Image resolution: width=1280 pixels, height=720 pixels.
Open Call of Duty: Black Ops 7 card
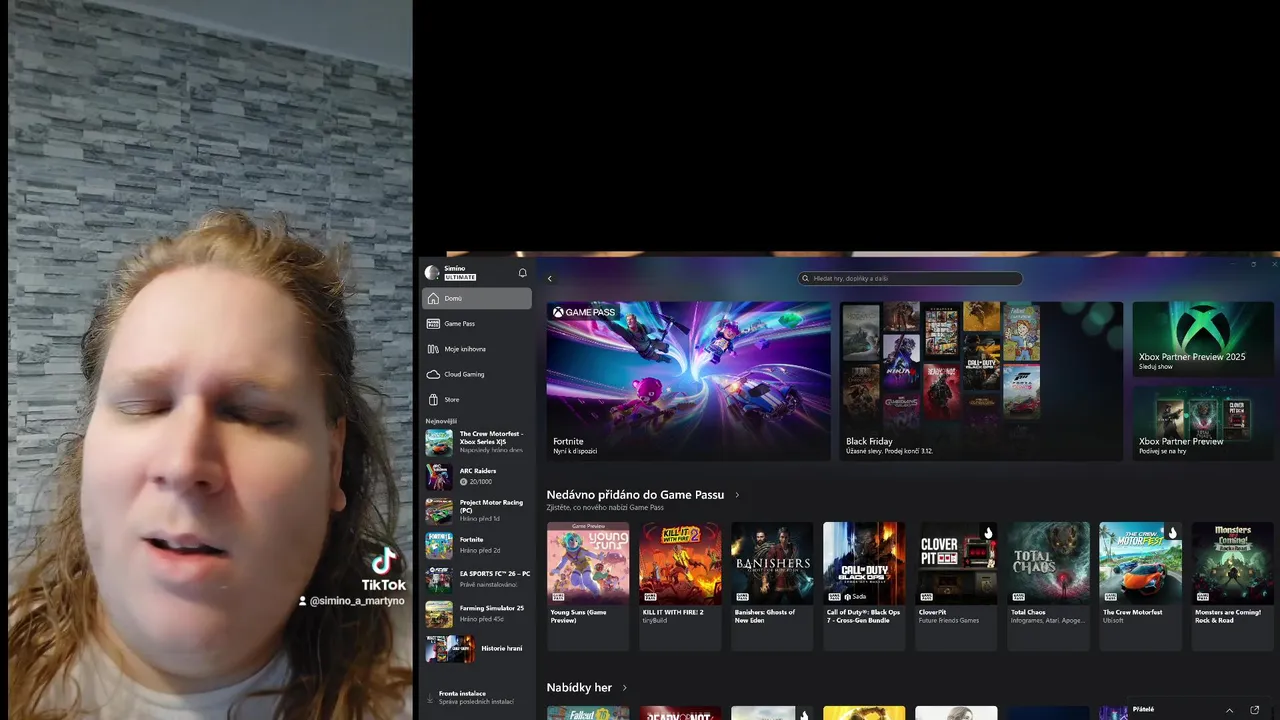864,586
